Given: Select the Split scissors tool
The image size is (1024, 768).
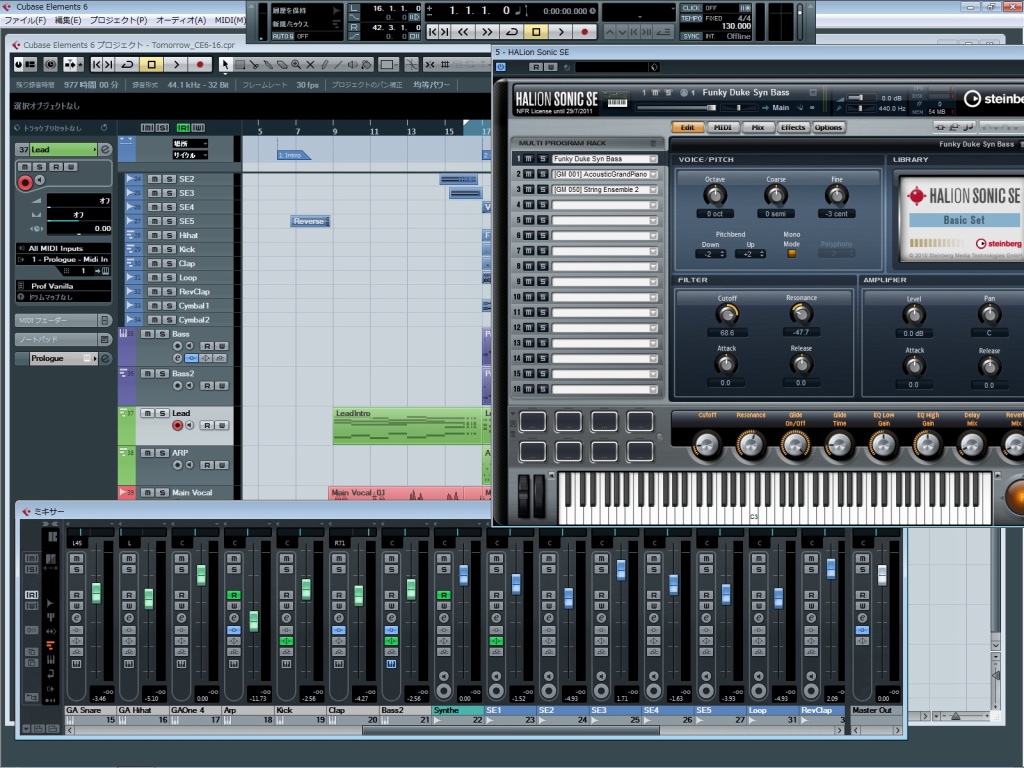Looking at the screenshot, I should (254, 65).
